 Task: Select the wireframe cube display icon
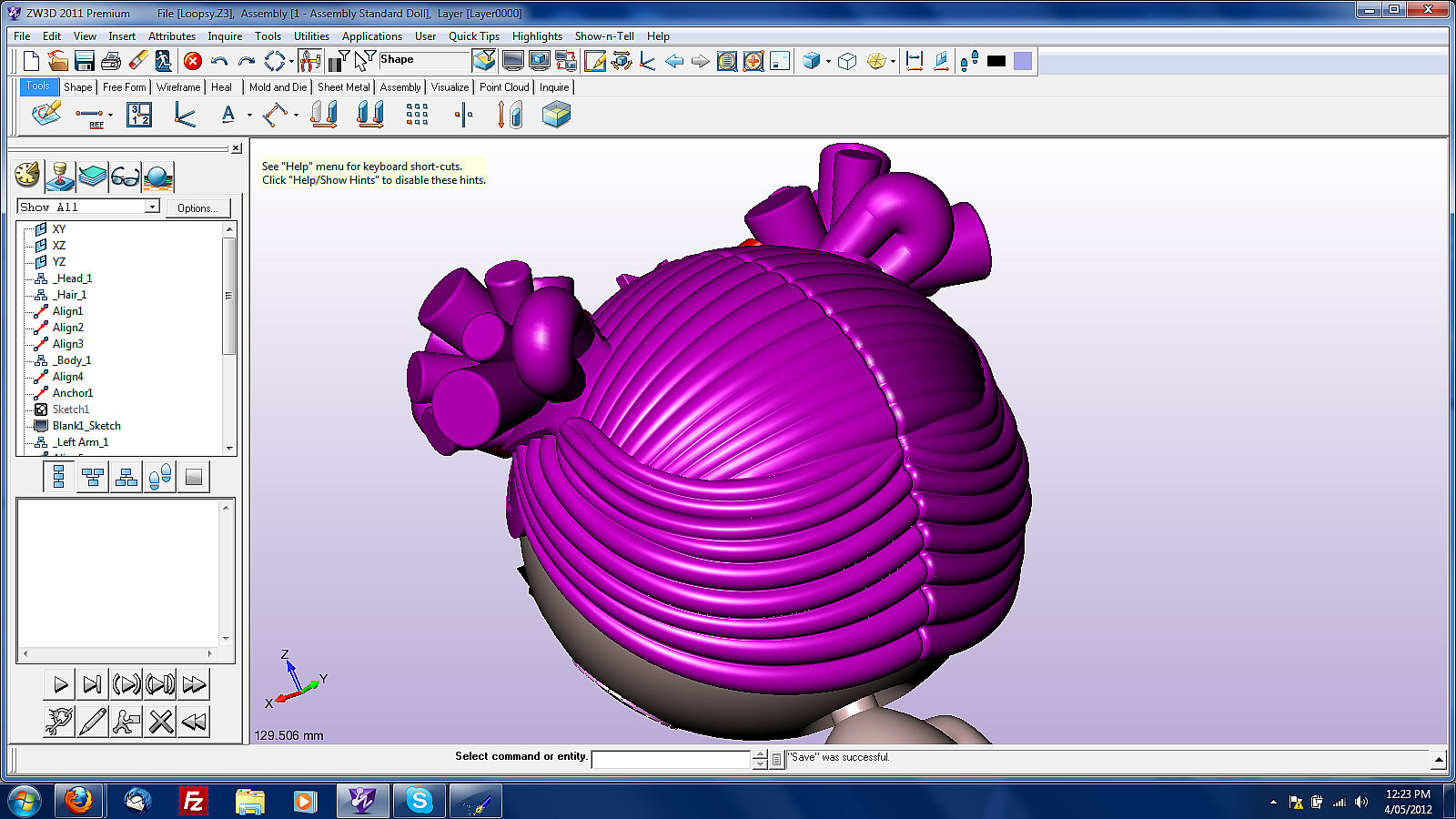(x=847, y=61)
